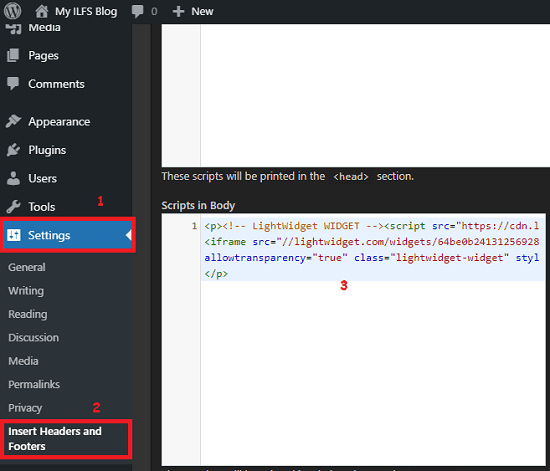This screenshot has width=550, height=471.
Task: Open the Pages menu
Action: click(43, 56)
